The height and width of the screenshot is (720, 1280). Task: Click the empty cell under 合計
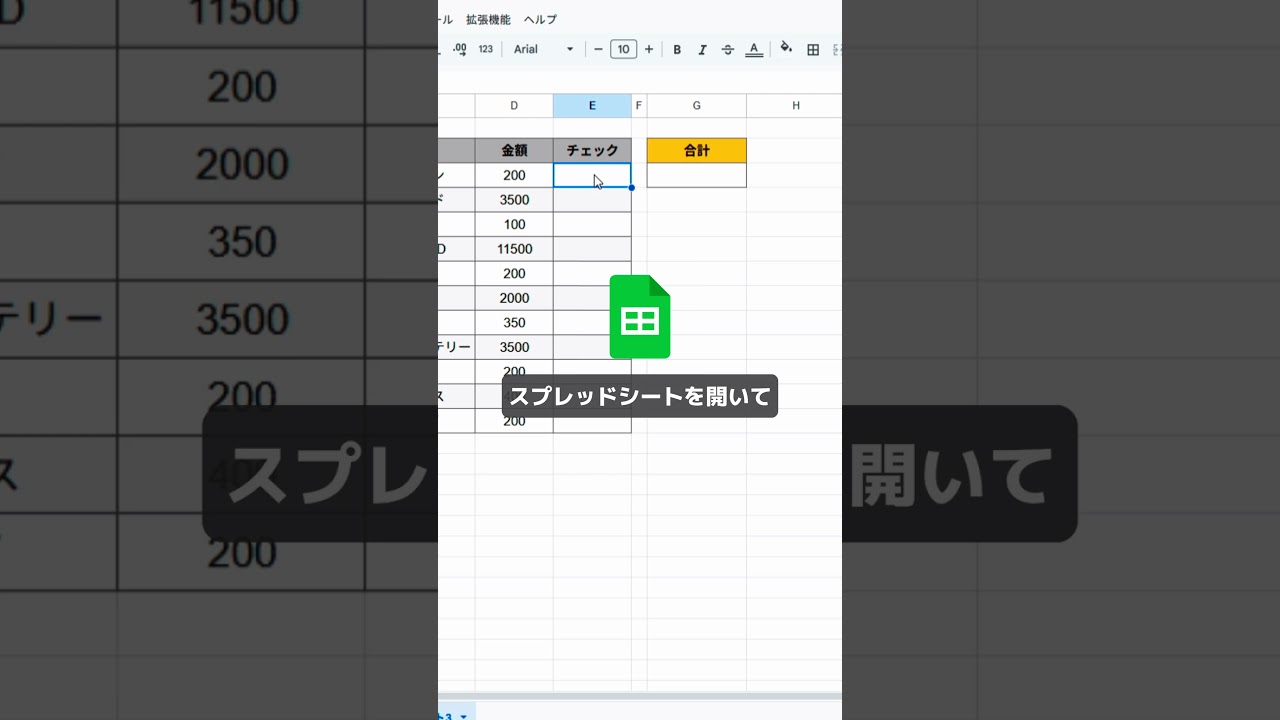[x=696, y=175]
